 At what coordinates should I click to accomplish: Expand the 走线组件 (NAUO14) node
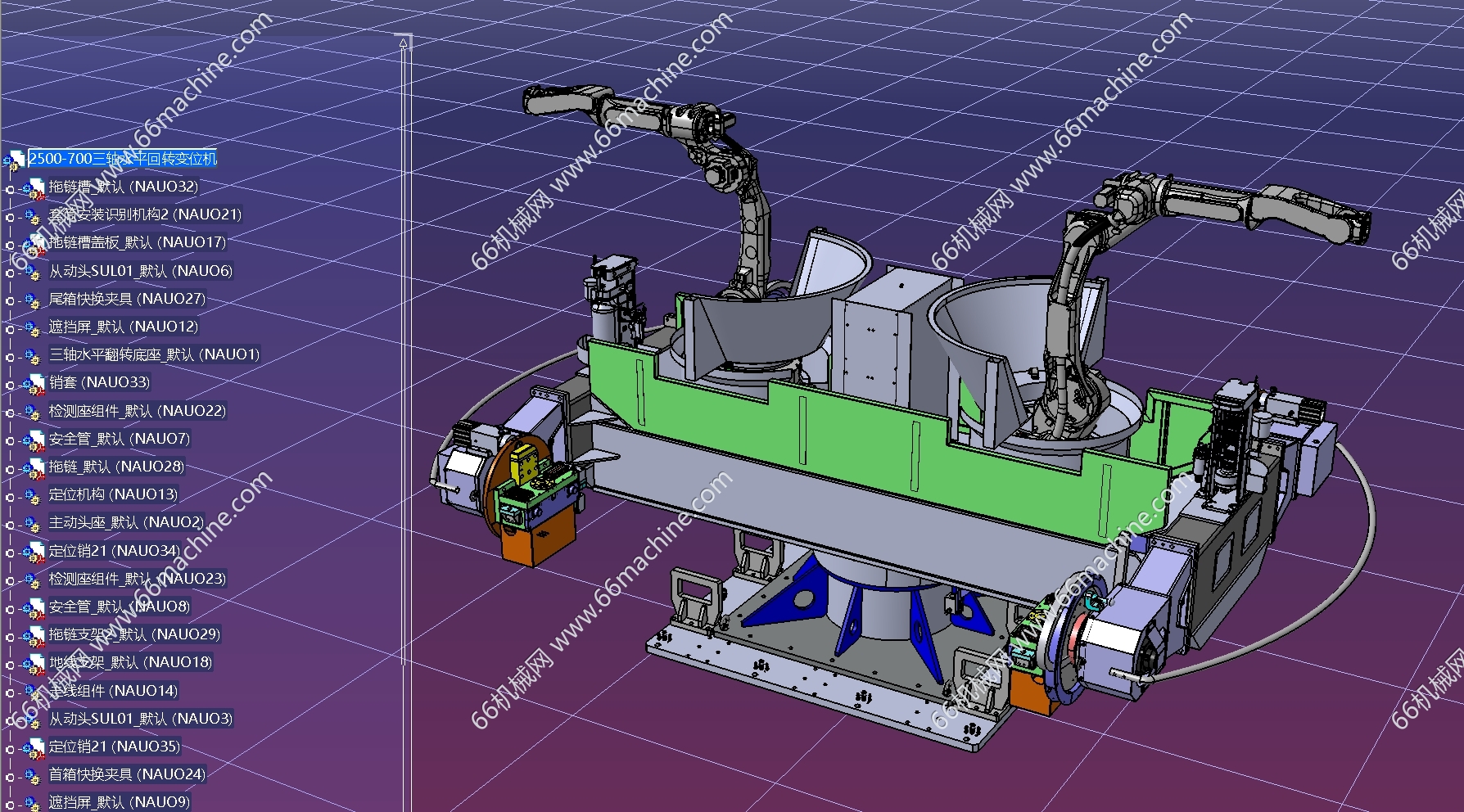(x=10, y=692)
